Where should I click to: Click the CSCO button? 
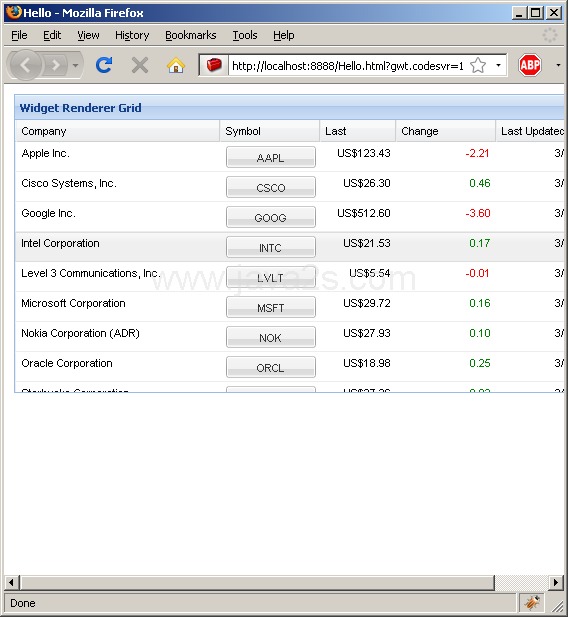[x=270, y=187]
